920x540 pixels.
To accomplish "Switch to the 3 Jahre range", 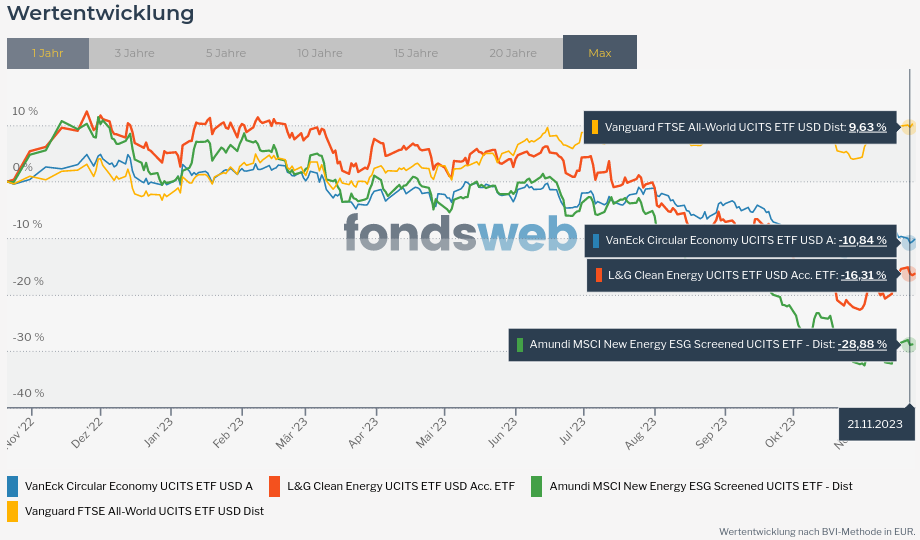I will 133,53.
